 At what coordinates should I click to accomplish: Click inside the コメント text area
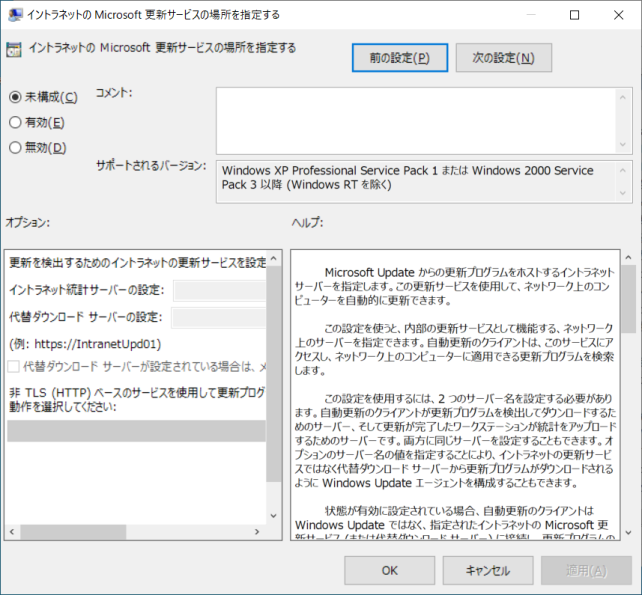[416, 121]
